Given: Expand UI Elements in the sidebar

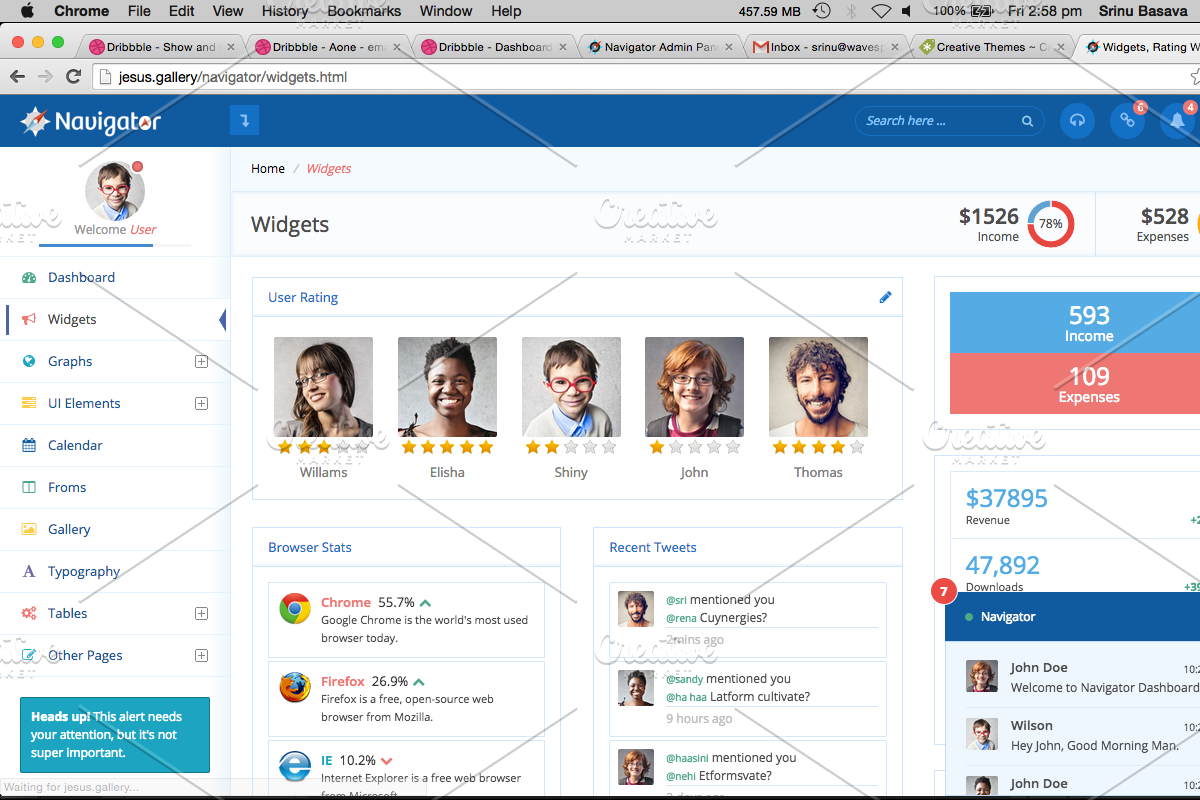Looking at the screenshot, I should 201,403.
